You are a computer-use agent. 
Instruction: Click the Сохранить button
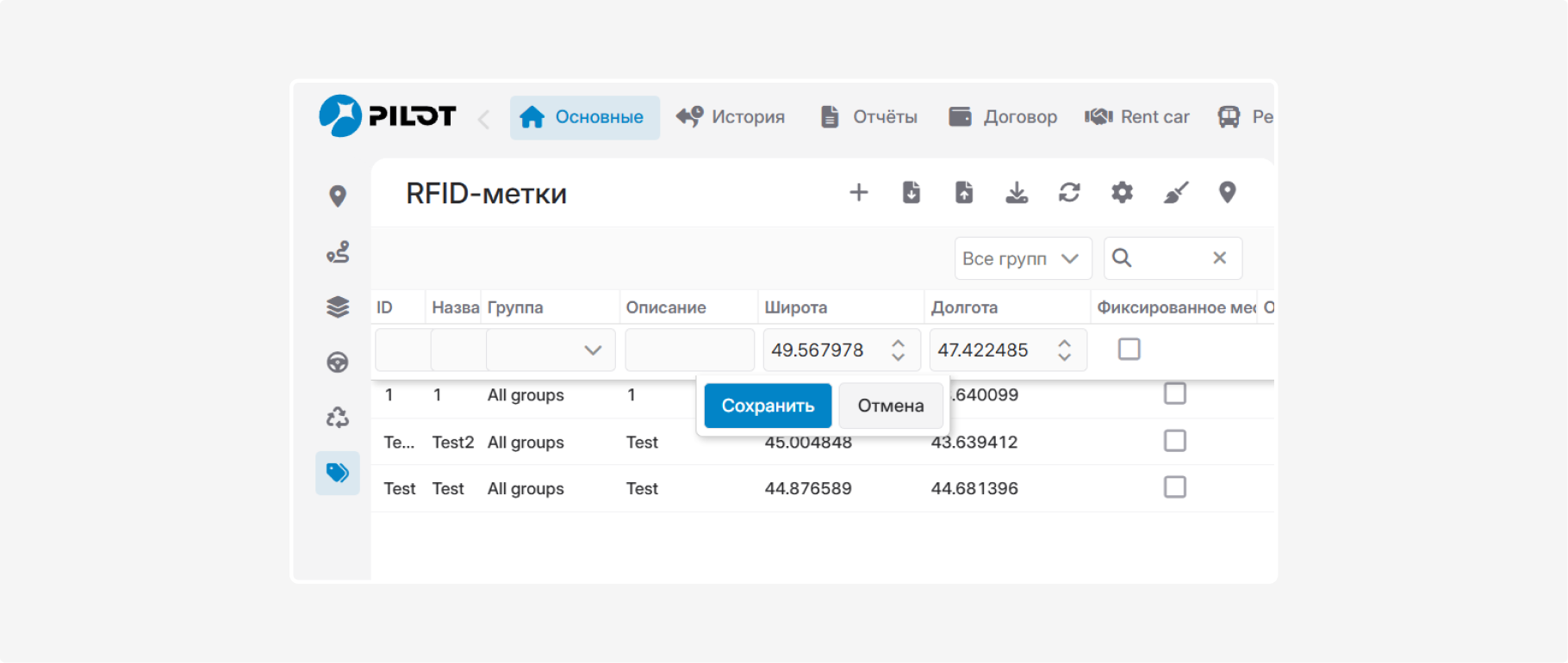768,406
